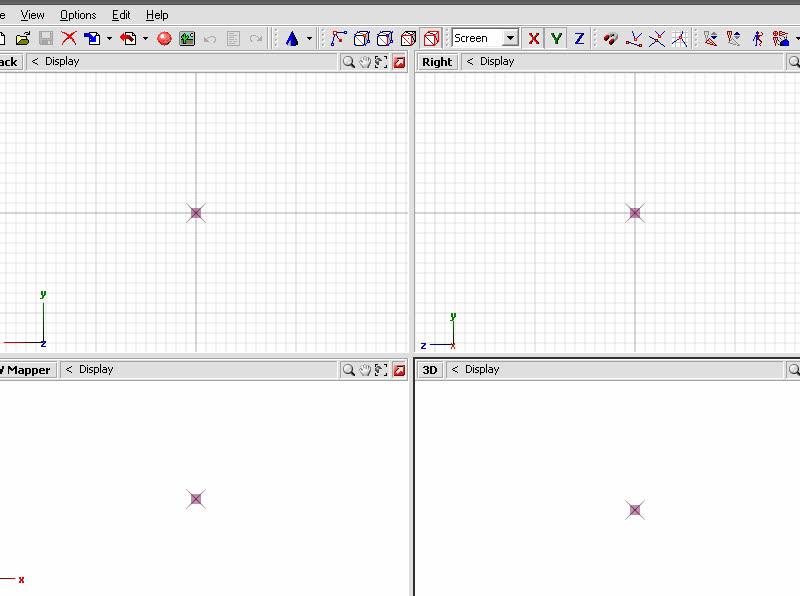Open the View menu
Screen dimensions: 800x596
pyautogui.click(x=32, y=15)
